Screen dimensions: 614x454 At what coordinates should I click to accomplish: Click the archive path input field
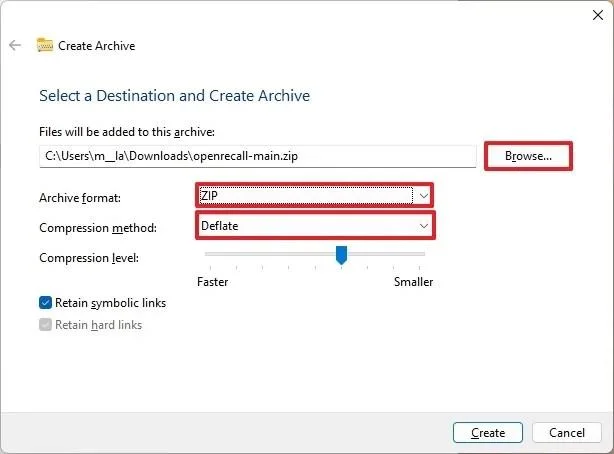click(258, 156)
